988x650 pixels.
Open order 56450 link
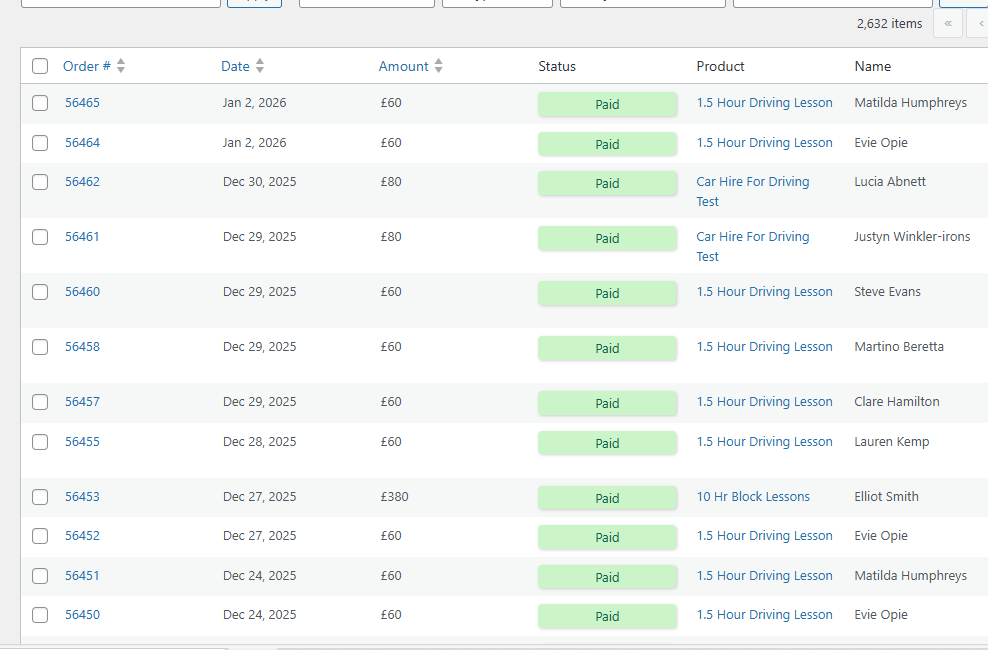coord(82,615)
